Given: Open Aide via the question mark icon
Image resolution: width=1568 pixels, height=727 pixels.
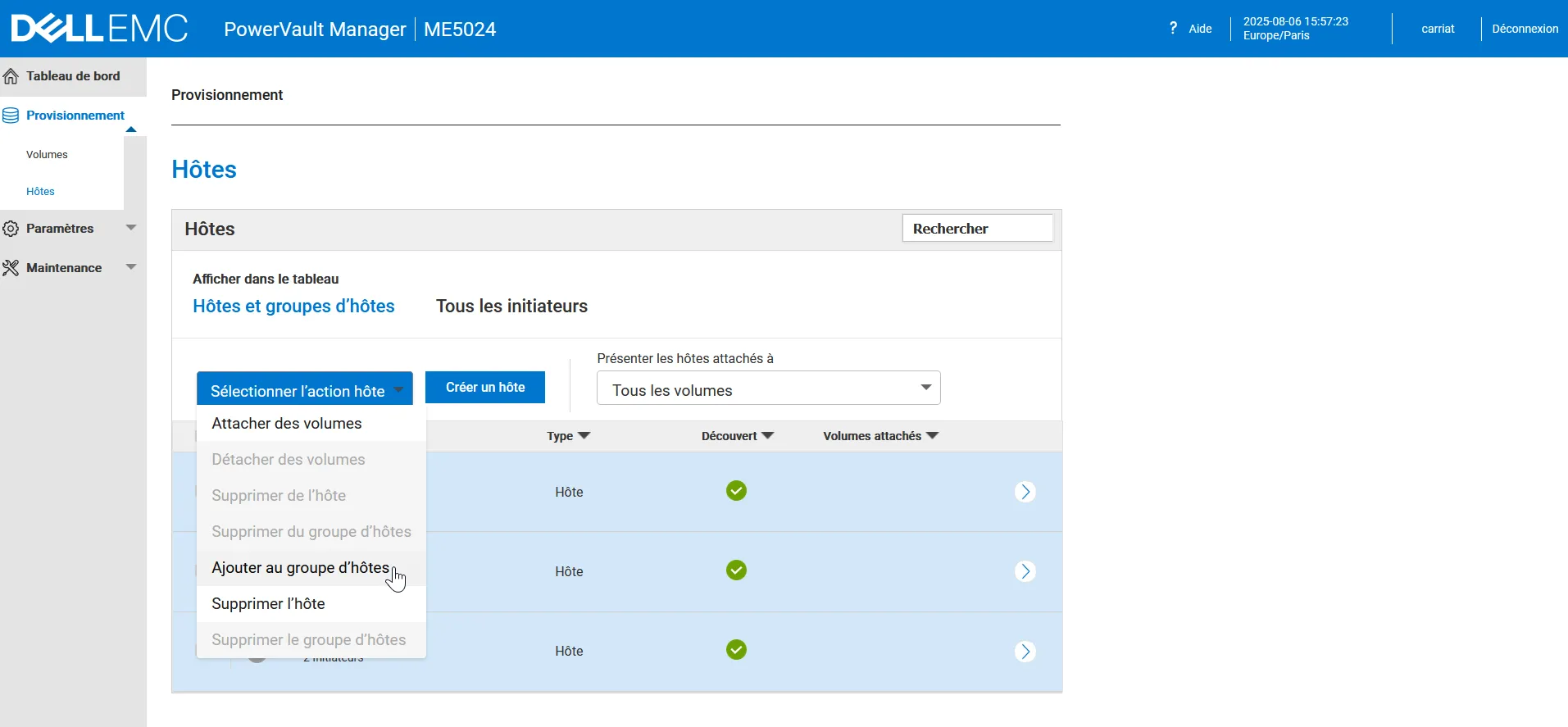Looking at the screenshot, I should pyautogui.click(x=1173, y=29).
